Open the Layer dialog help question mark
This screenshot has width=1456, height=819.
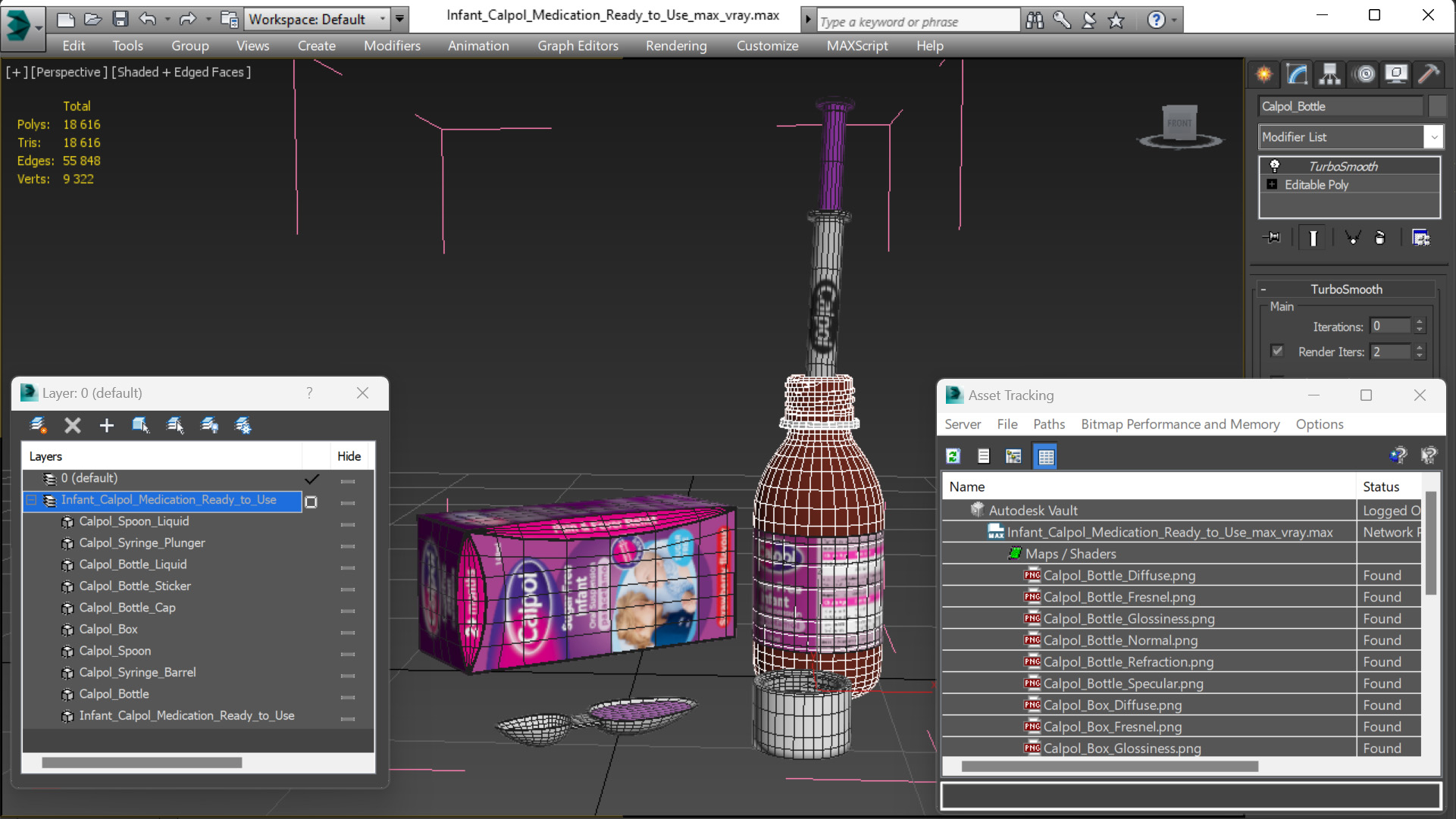click(309, 392)
